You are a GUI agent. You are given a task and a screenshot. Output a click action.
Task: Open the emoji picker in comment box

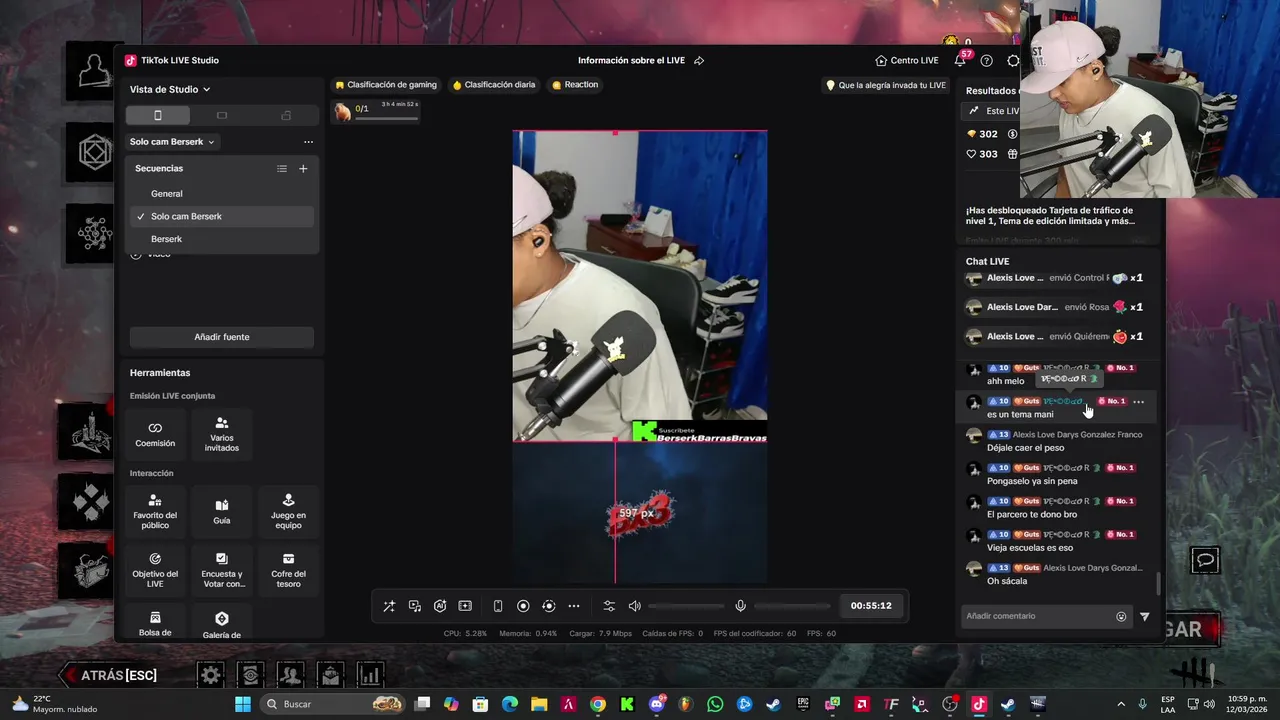click(x=1121, y=617)
